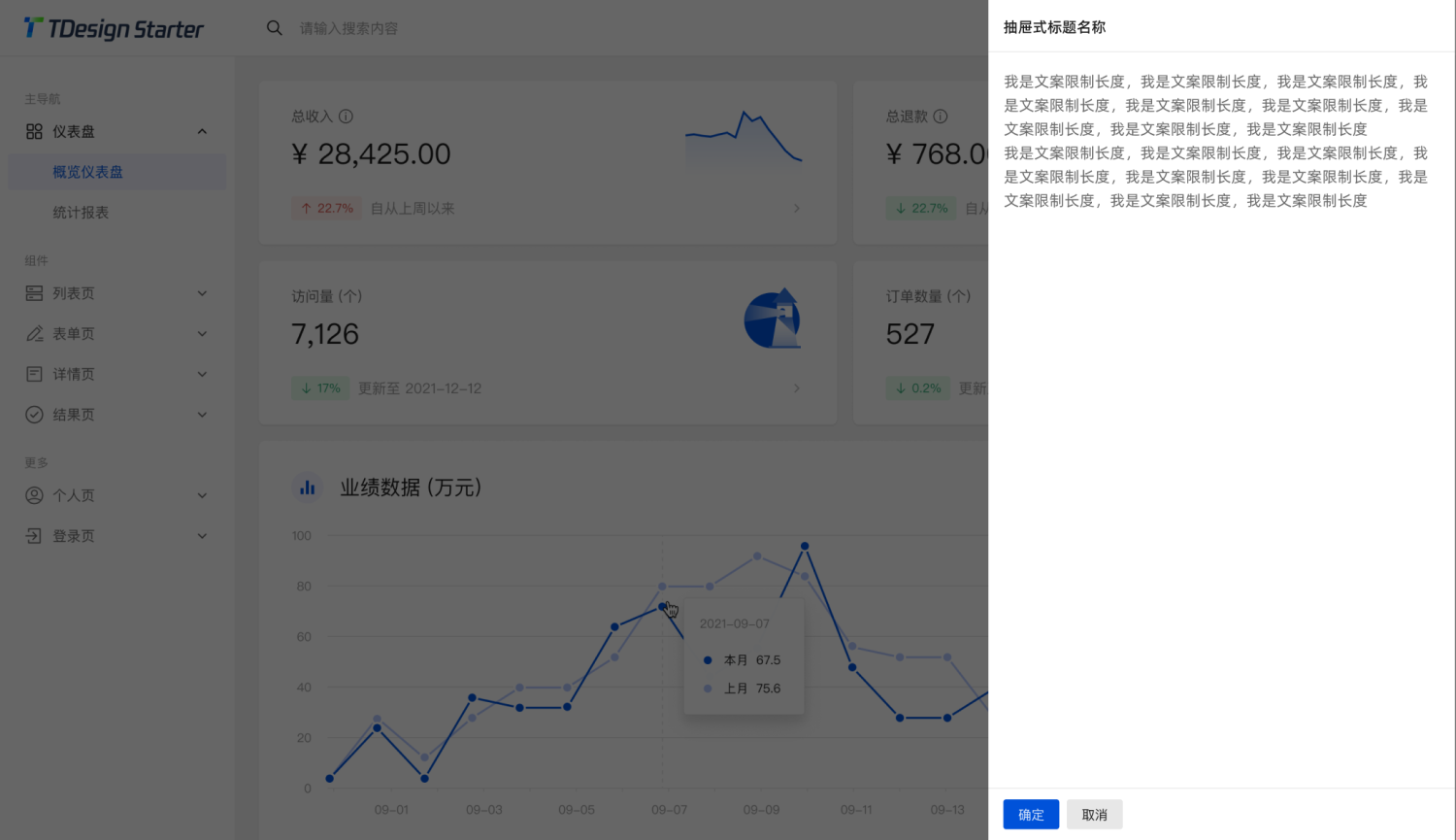Viewport: 1456px width, 840px height.
Task: Click the 个人页 user icon
Action: (33, 495)
